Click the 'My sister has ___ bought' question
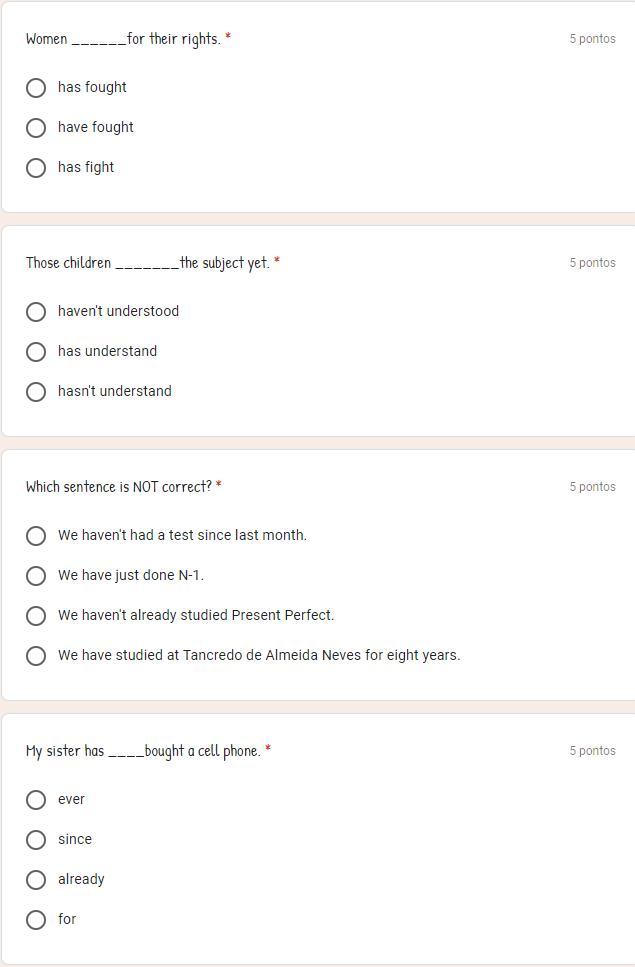The image size is (635, 967). [143, 751]
